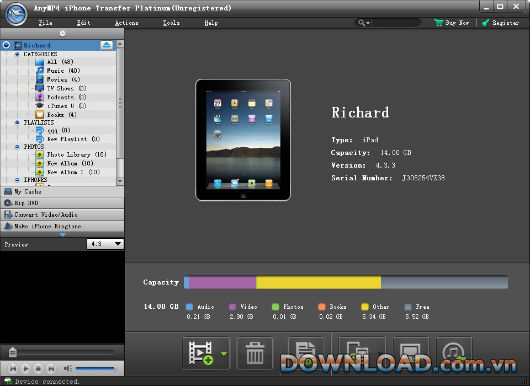Open the Preview aspect ratio 4:3 dropdown
The height and width of the screenshot is (386, 530).
[105, 244]
